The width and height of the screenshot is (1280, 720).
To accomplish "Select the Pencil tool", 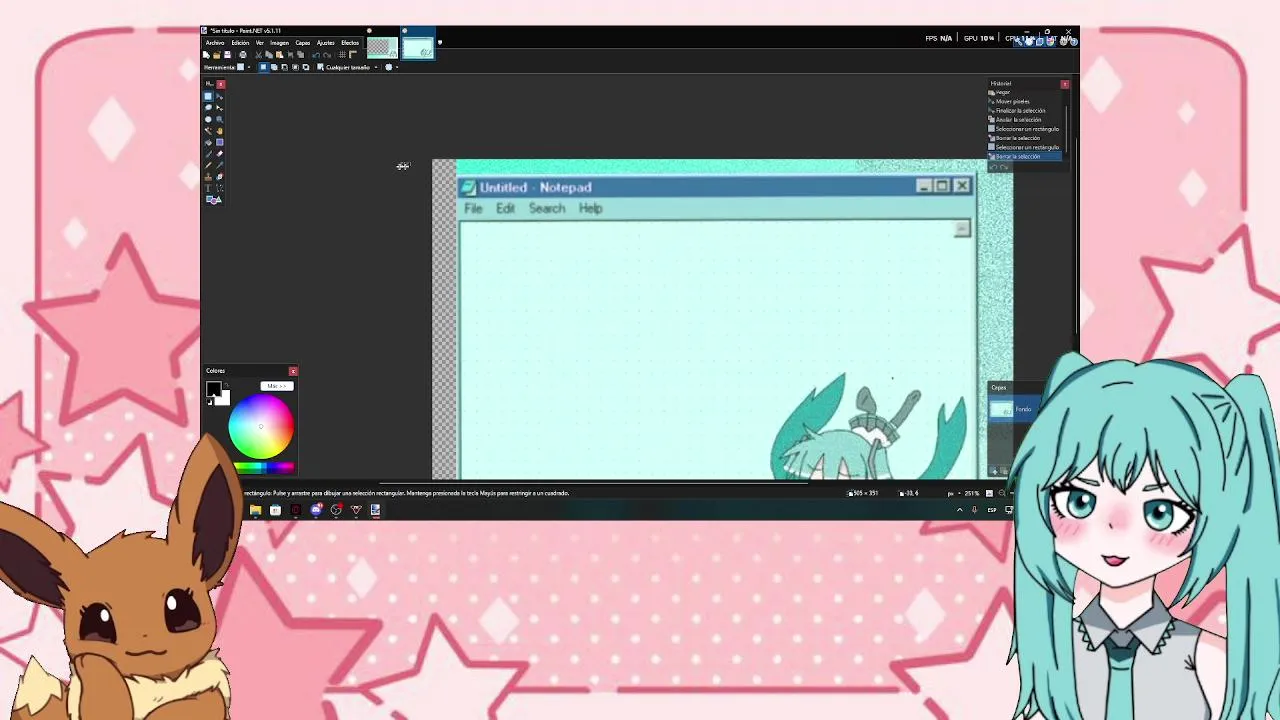I will [x=208, y=165].
